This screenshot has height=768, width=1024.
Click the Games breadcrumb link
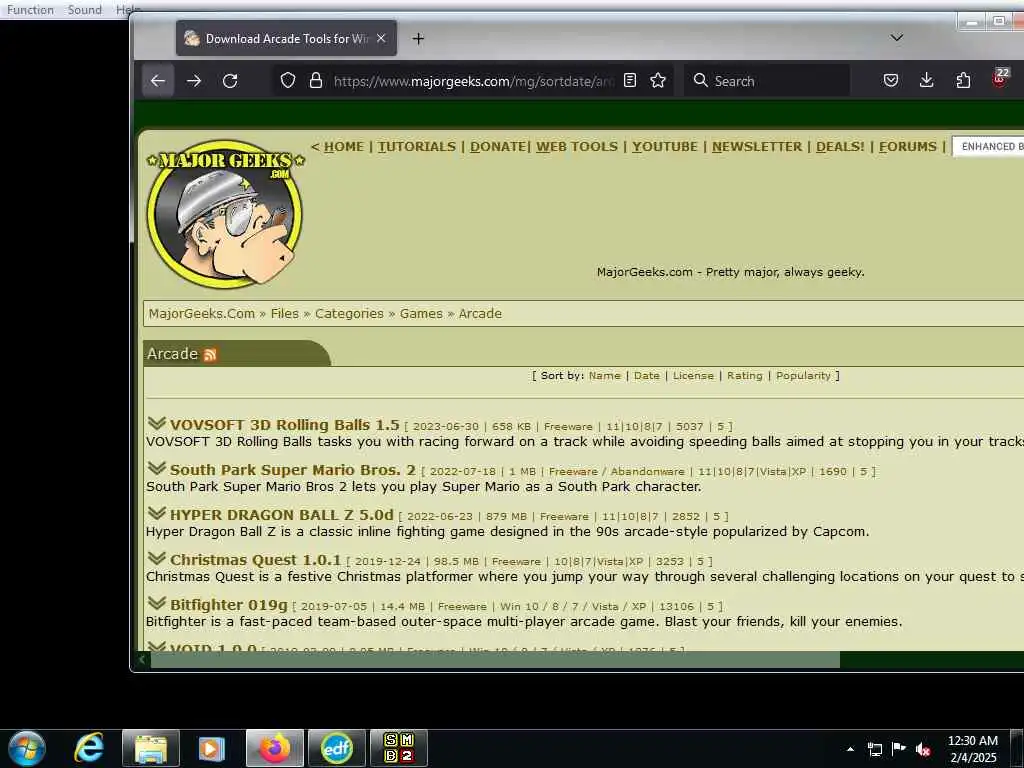(421, 313)
